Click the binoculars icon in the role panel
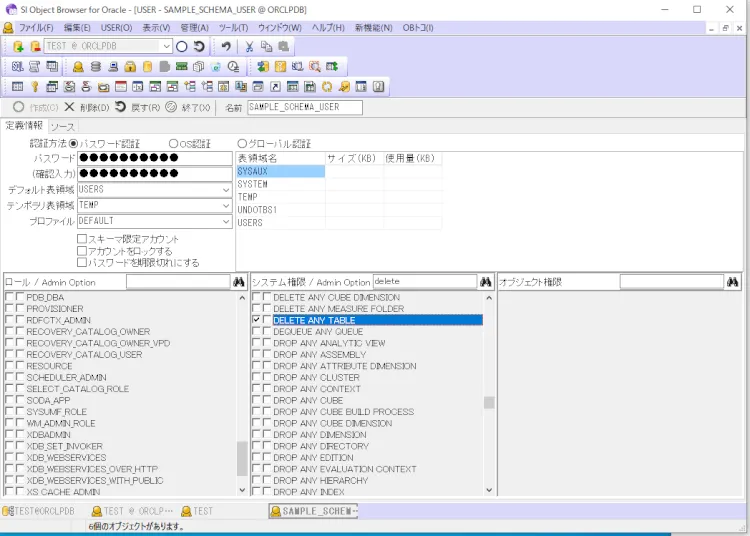The width and height of the screenshot is (750, 536). 239,282
